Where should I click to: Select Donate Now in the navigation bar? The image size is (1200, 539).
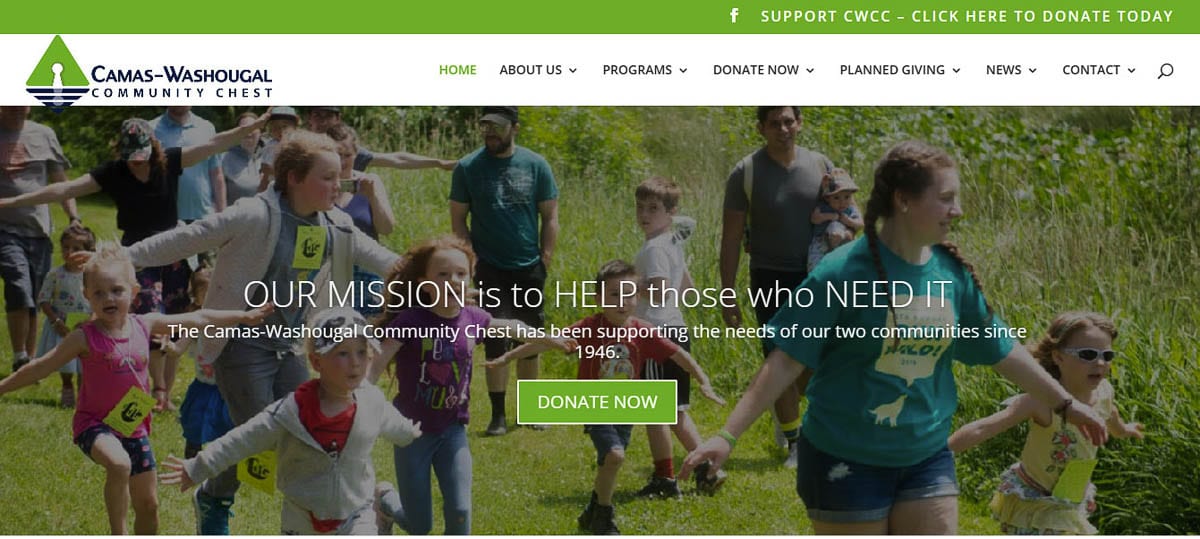756,70
